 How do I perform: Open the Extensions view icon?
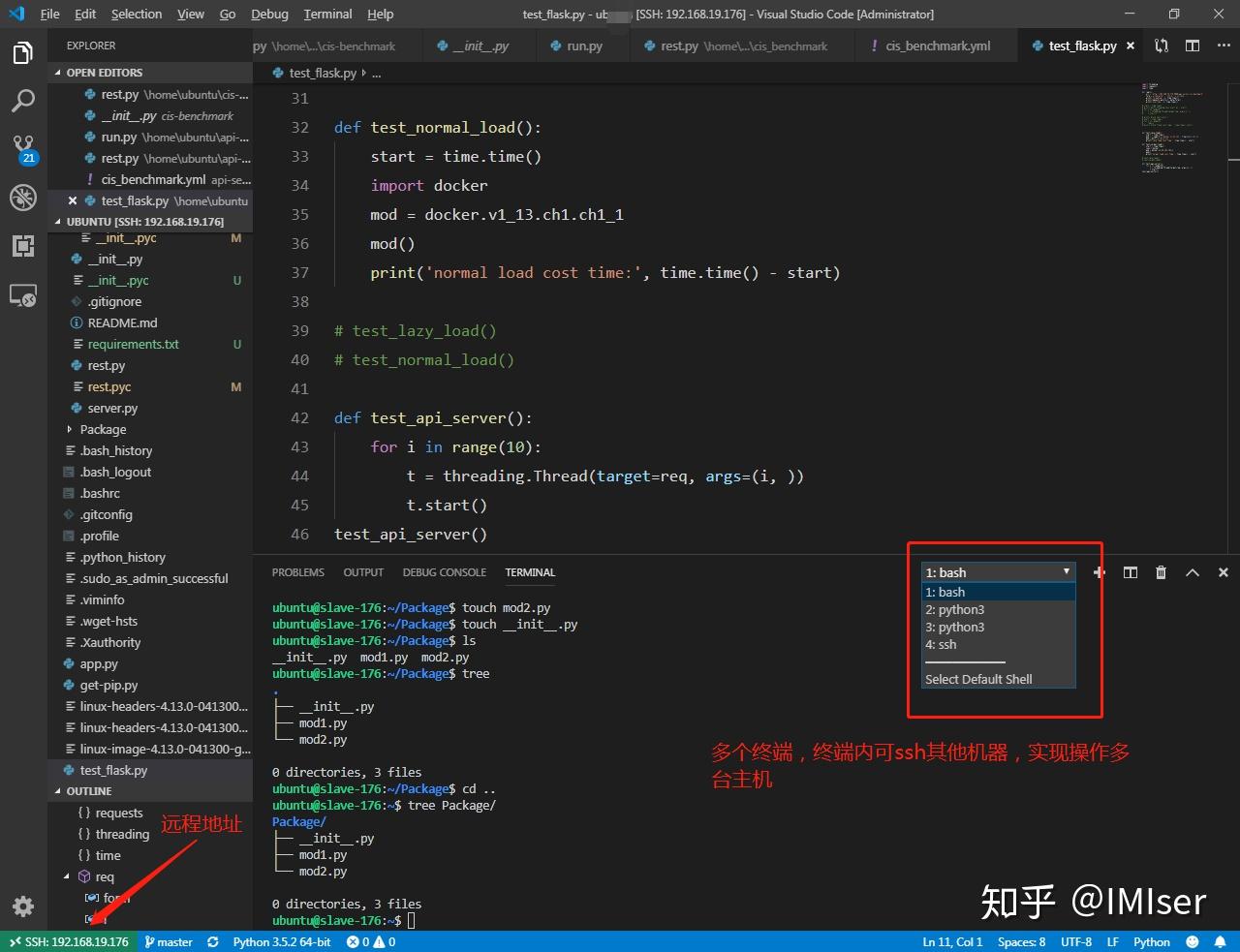pyautogui.click(x=23, y=246)
